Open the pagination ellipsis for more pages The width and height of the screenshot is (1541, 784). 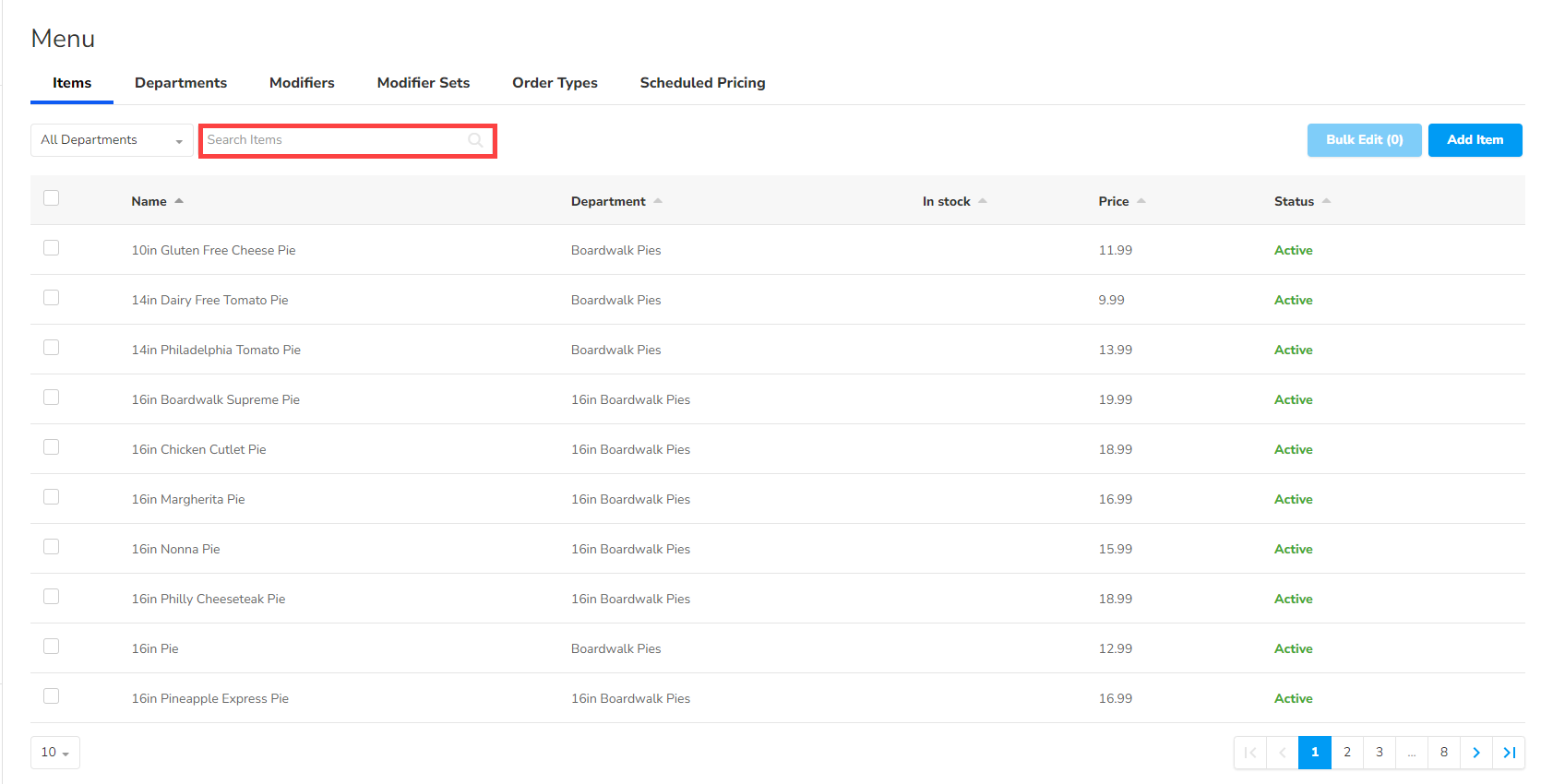point(1412,753)
